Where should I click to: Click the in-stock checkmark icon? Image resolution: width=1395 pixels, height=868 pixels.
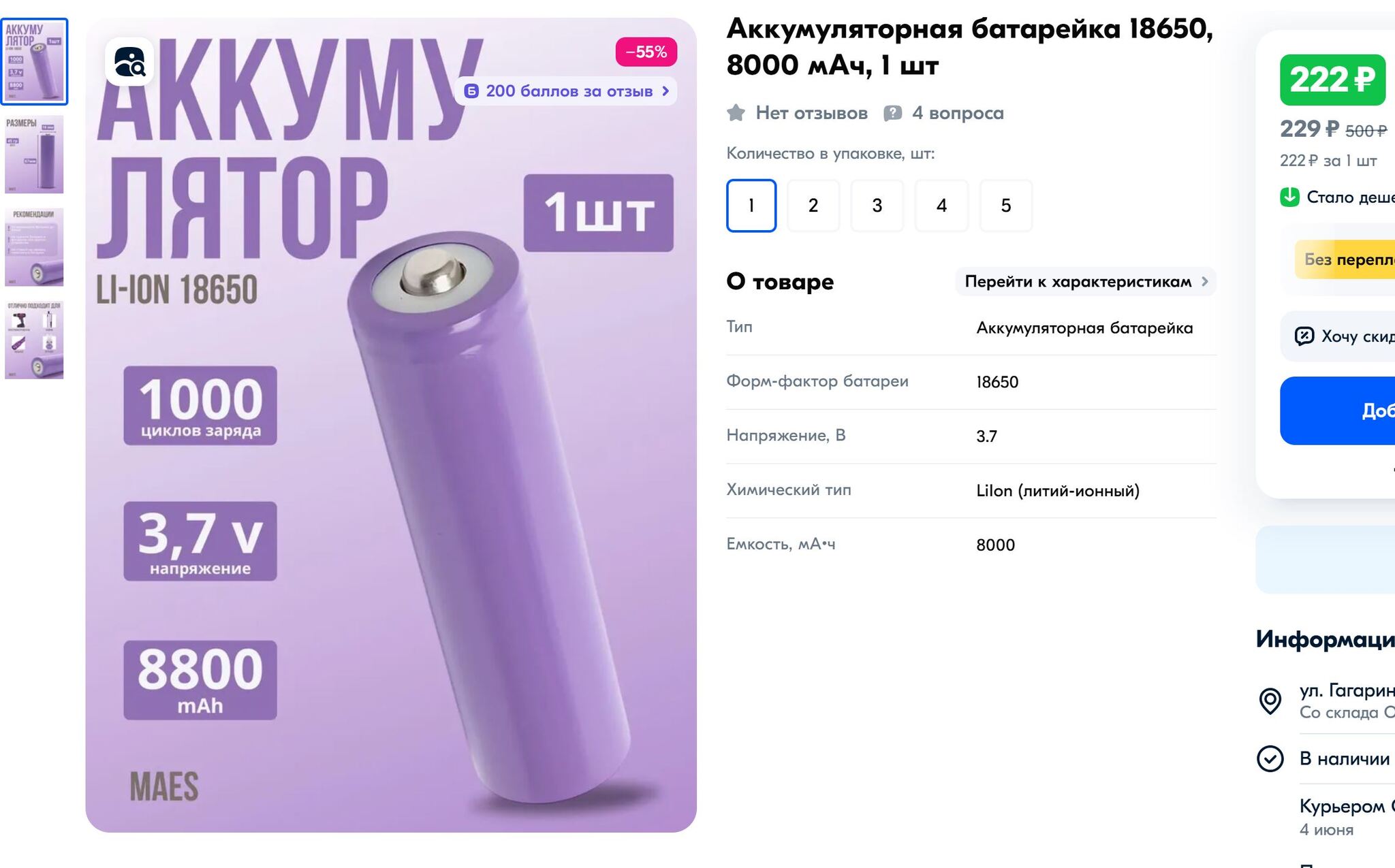1270,758
